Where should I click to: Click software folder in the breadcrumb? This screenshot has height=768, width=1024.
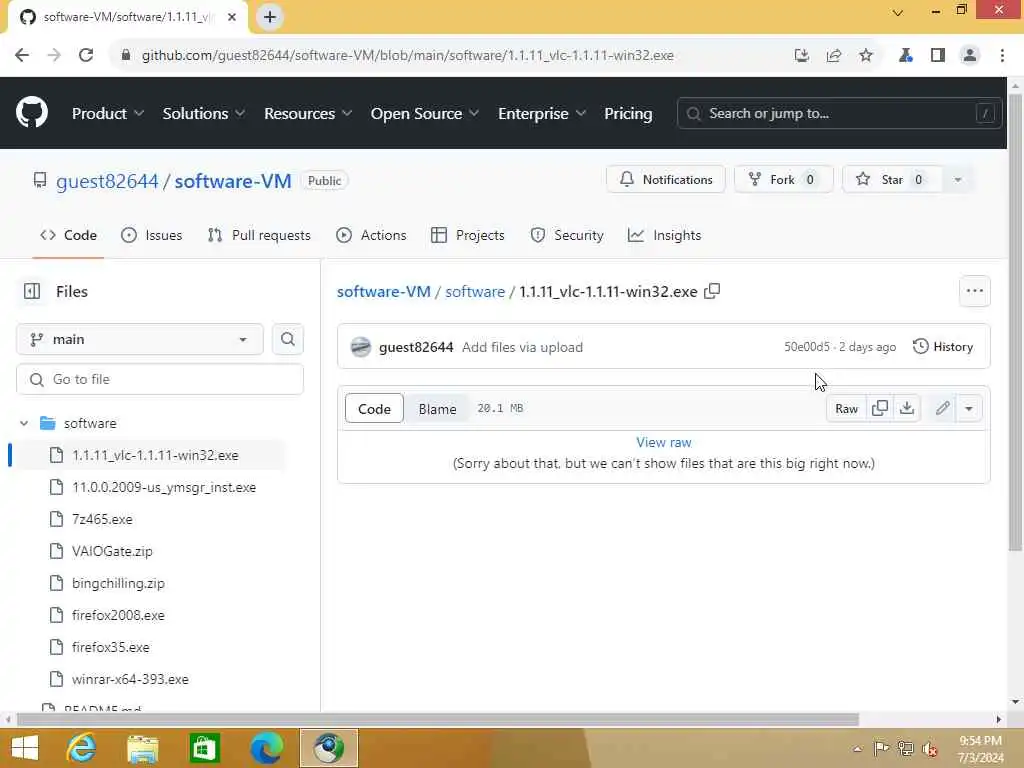click(475, 292)
